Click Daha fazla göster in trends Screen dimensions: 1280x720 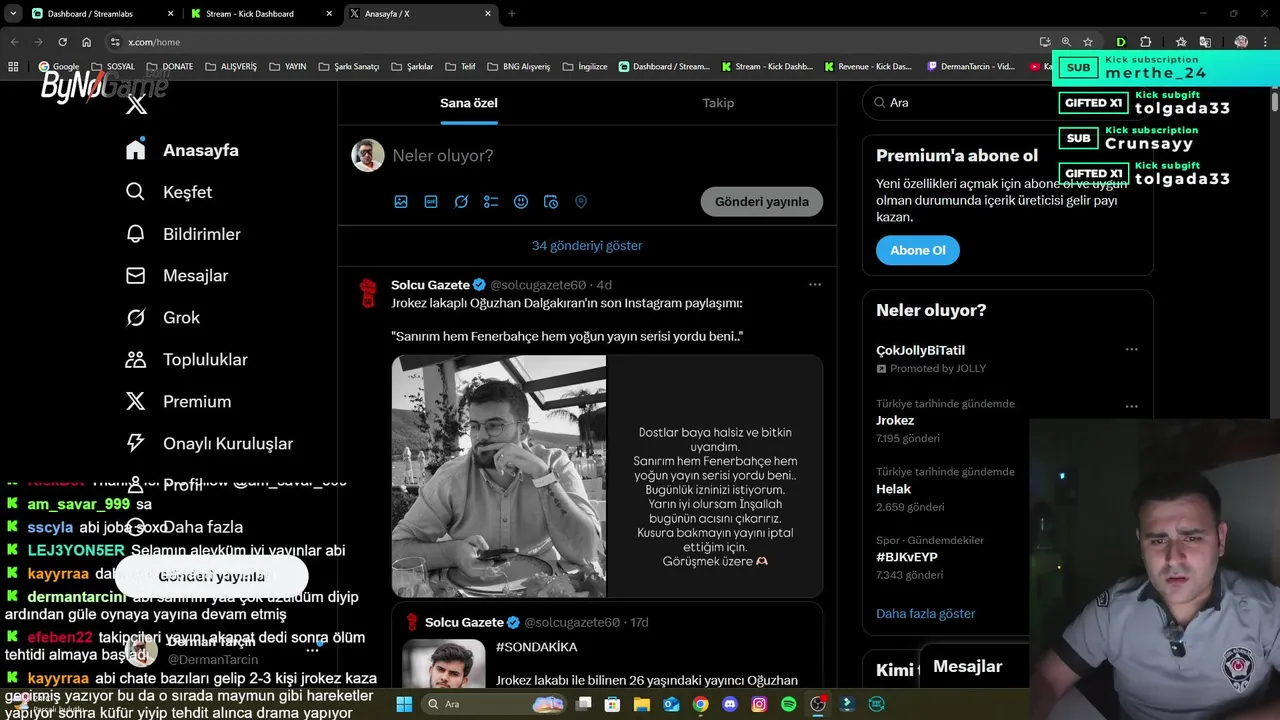926,614
